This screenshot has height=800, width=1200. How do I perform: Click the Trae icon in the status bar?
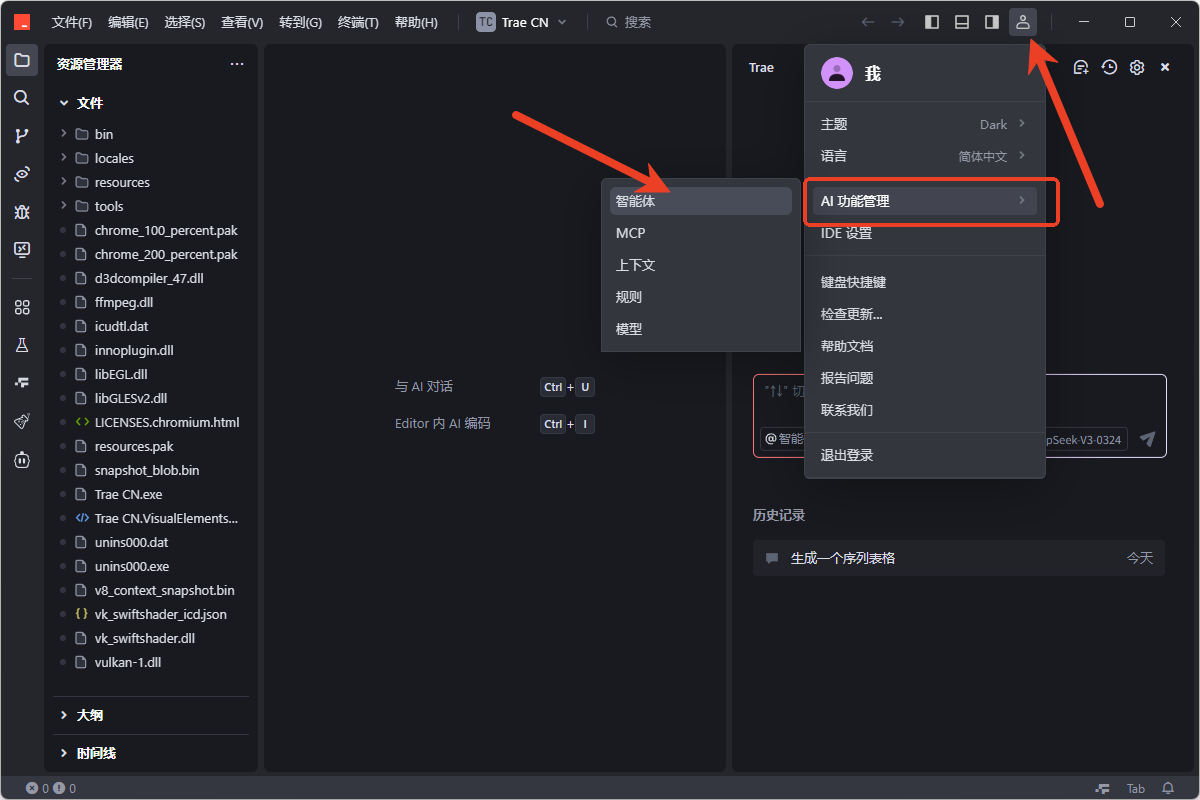tap(1102, 789)
